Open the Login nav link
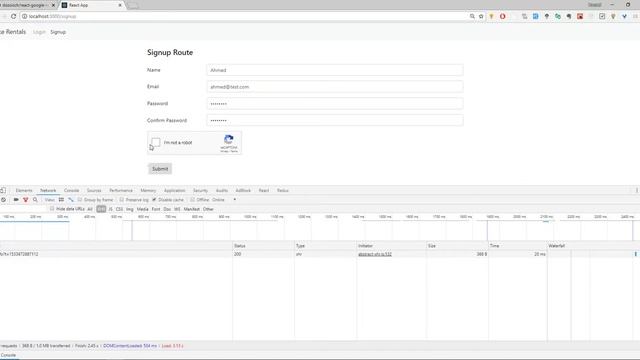 [39, 32]
